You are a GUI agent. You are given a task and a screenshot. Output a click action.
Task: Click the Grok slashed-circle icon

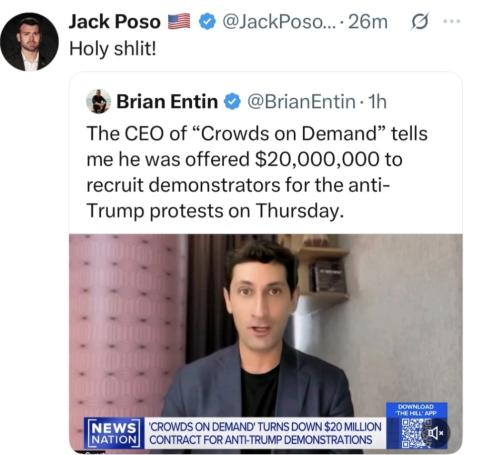coord(419,22)
